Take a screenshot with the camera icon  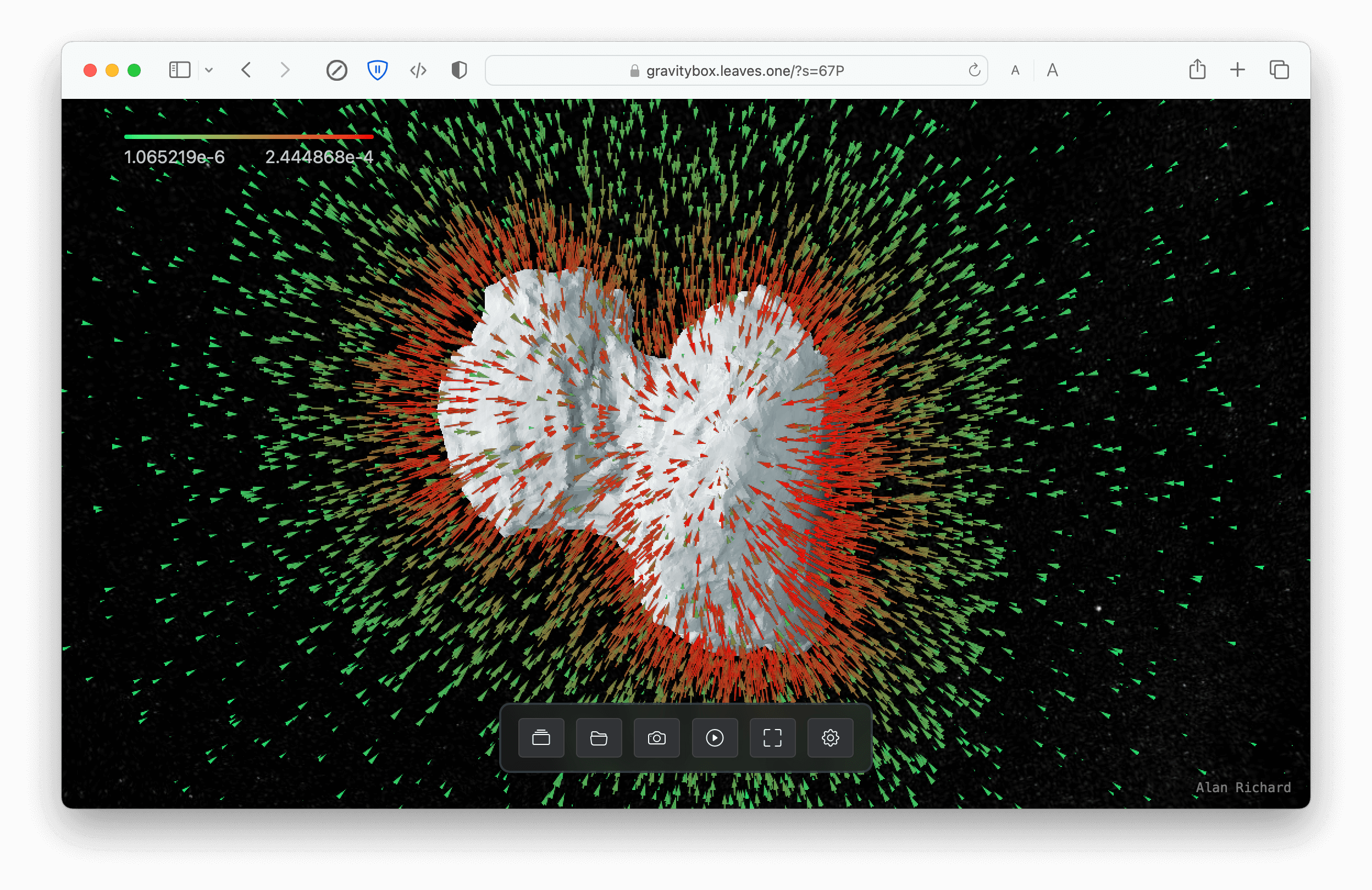pyautogui.click(x=657, y=737)
